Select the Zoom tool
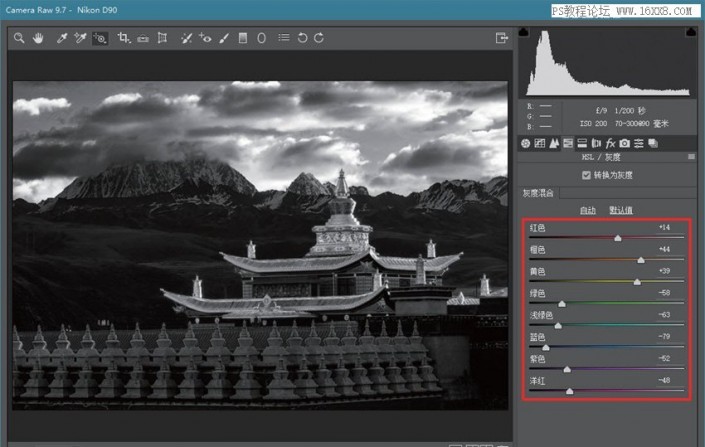Image resolution: width=705 pixels, height=447 pixels. 19,38
